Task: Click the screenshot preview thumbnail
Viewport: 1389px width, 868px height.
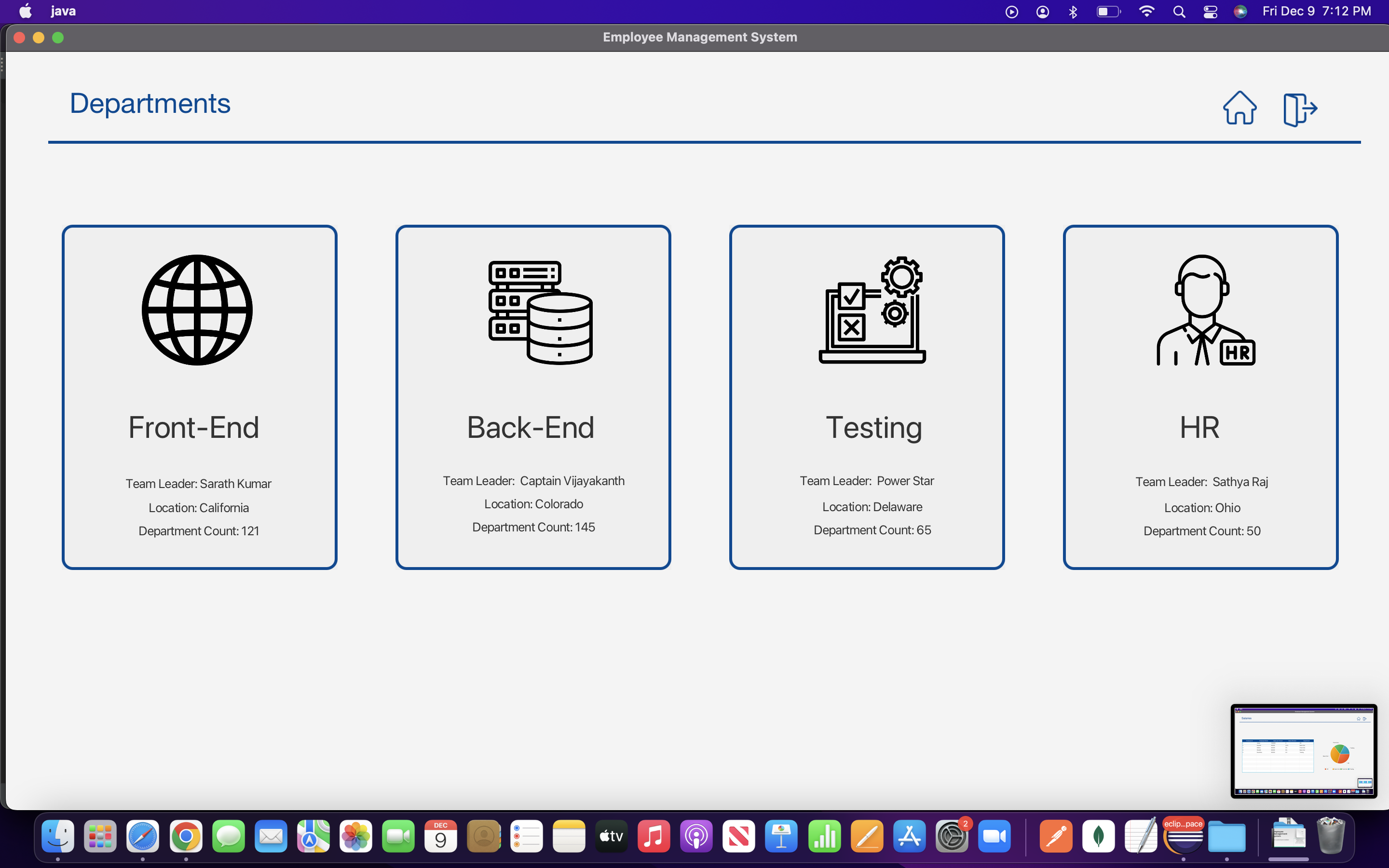Action: pos(1304,751)
